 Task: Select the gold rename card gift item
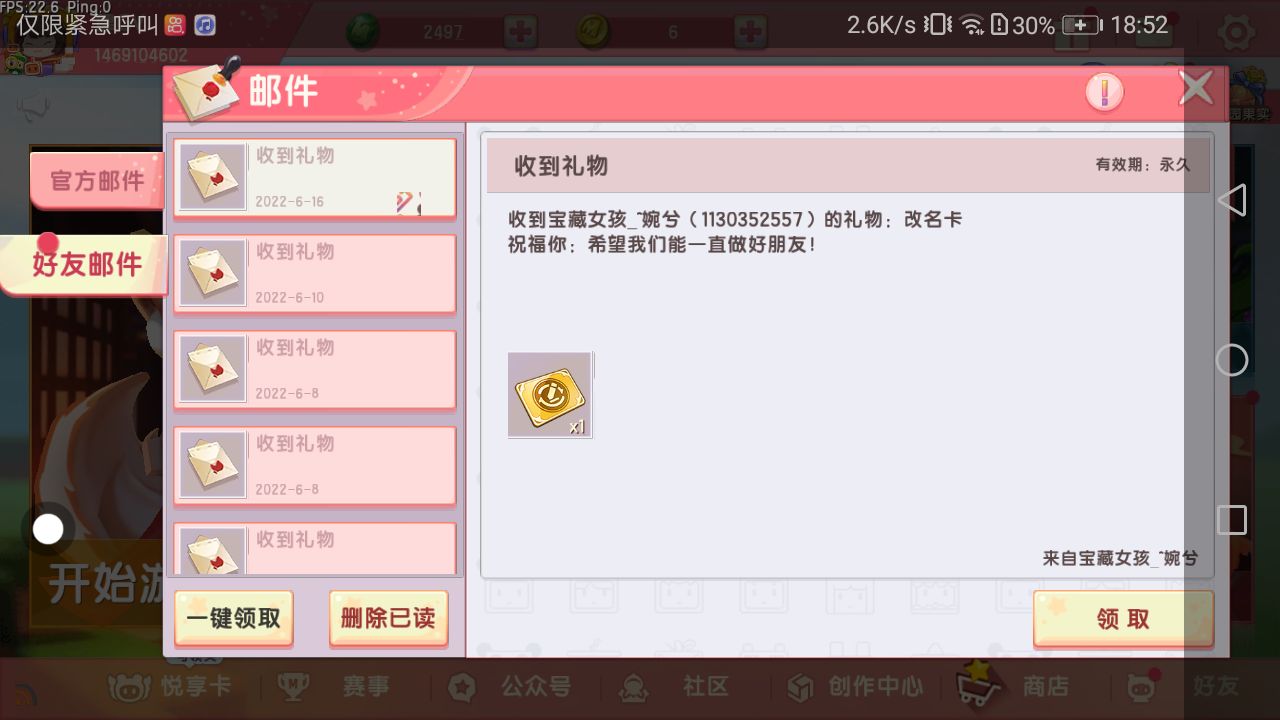point(550,395)
